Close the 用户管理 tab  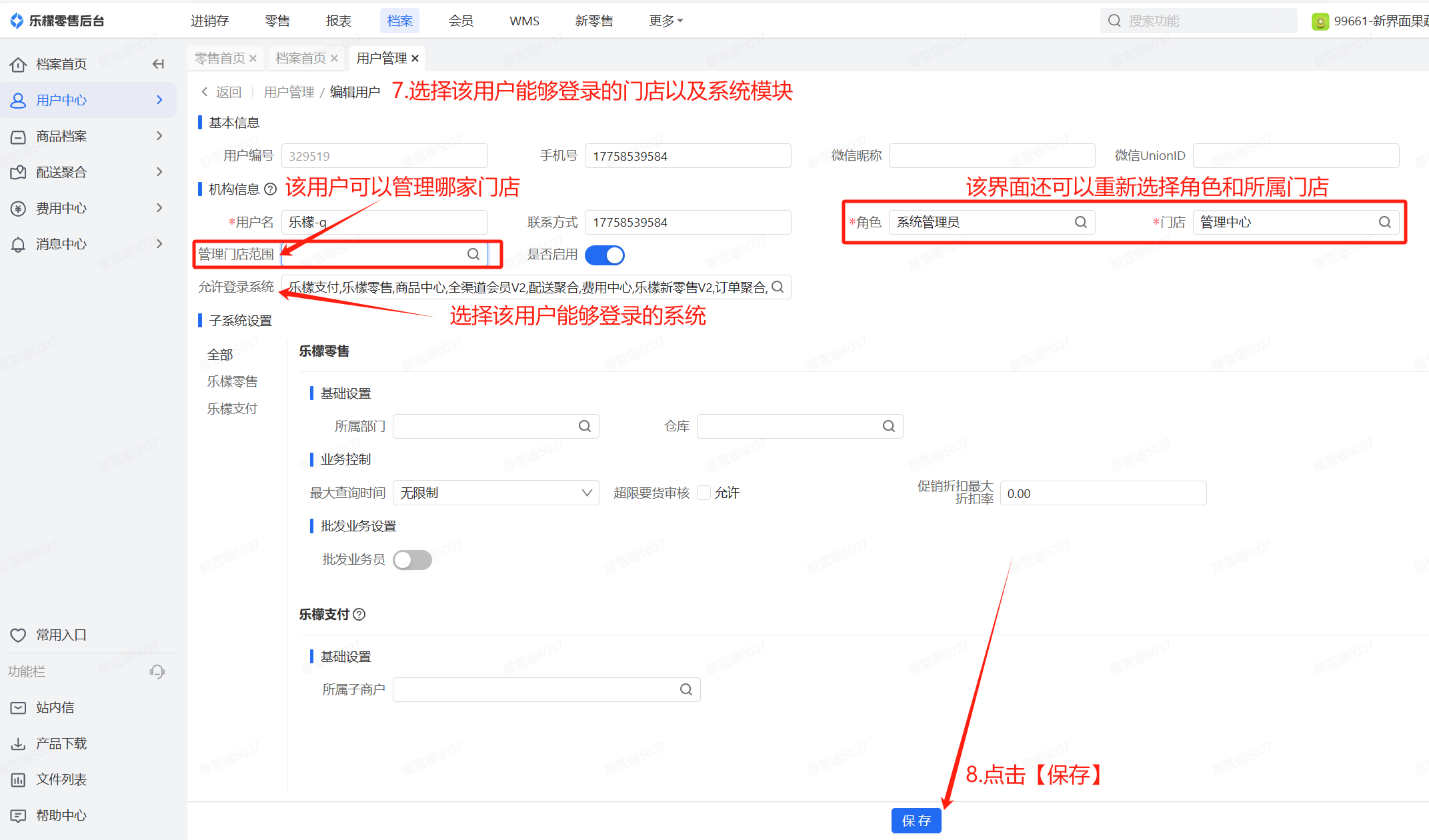click(415, 59)
